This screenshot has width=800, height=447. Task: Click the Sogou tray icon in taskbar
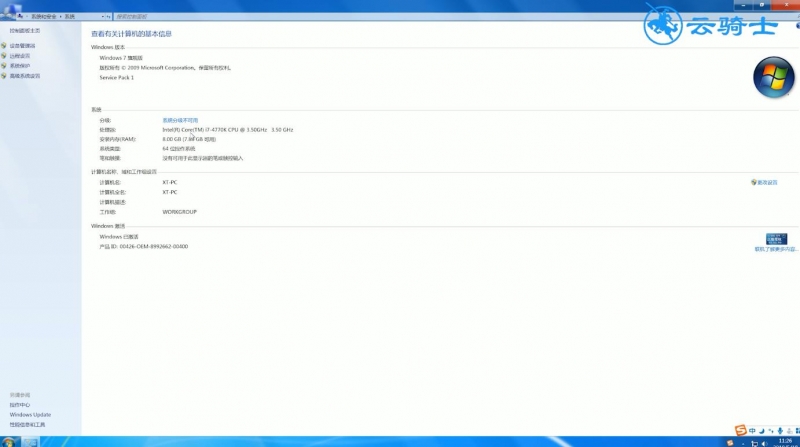(730, 443)
